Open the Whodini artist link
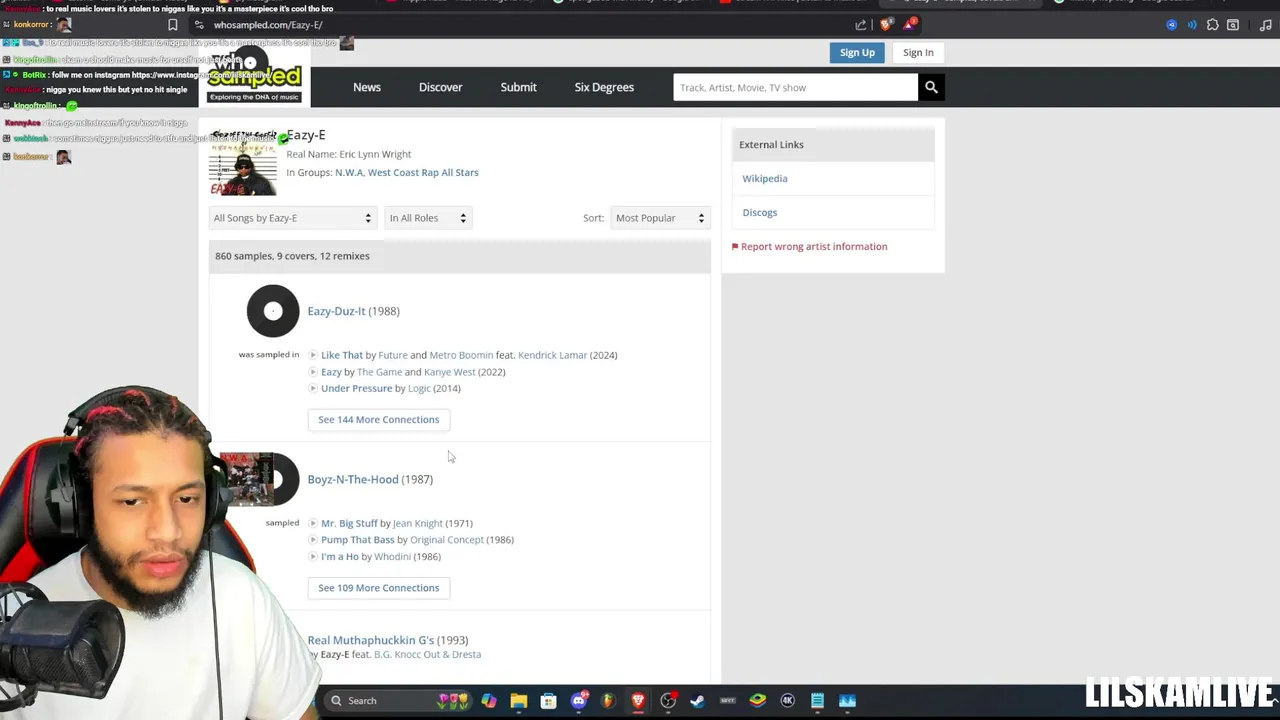The width and height of the screenshot is (1280, 720). point(392,556)
